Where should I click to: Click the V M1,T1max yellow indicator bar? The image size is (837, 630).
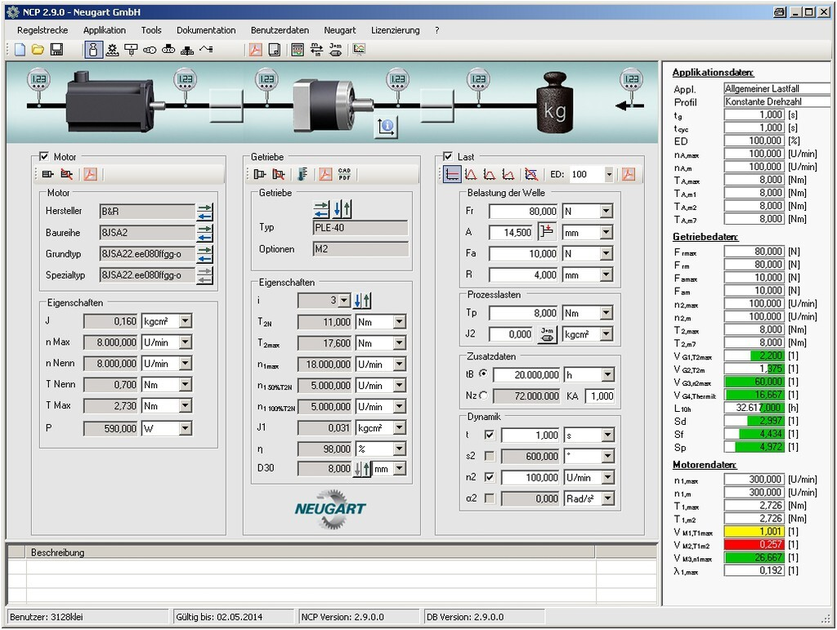click(754, 531)
